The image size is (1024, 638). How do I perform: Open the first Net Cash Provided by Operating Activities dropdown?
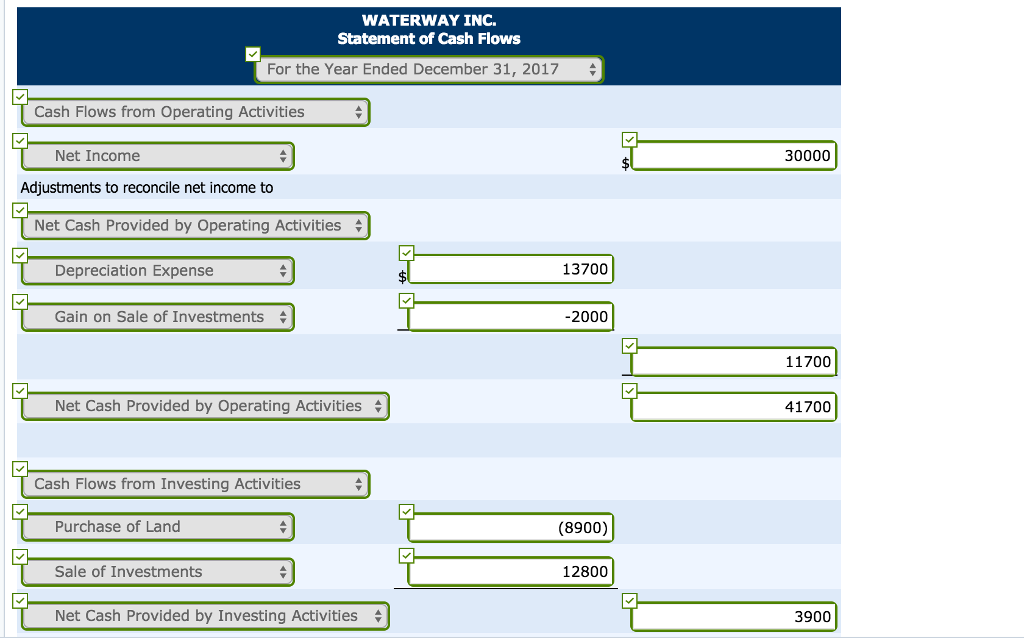[194, 225]
